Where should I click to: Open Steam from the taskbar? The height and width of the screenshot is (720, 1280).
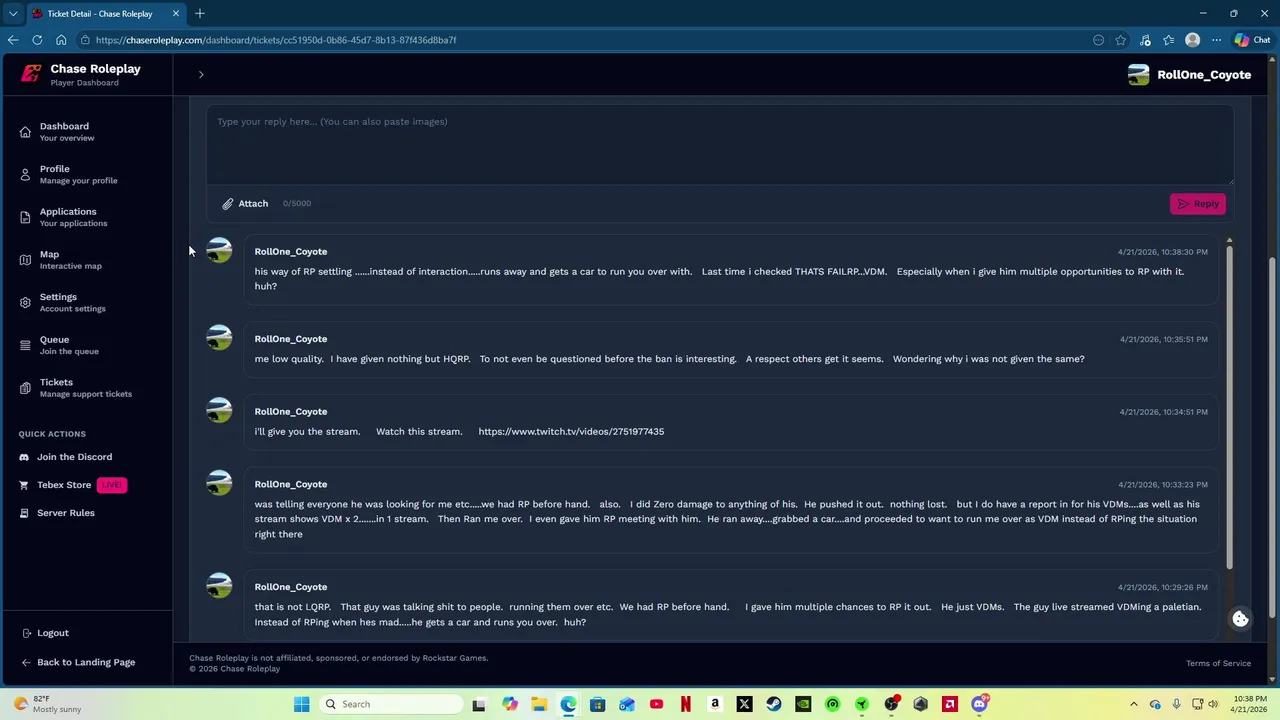pyautogui.click(x=773, y=704)
